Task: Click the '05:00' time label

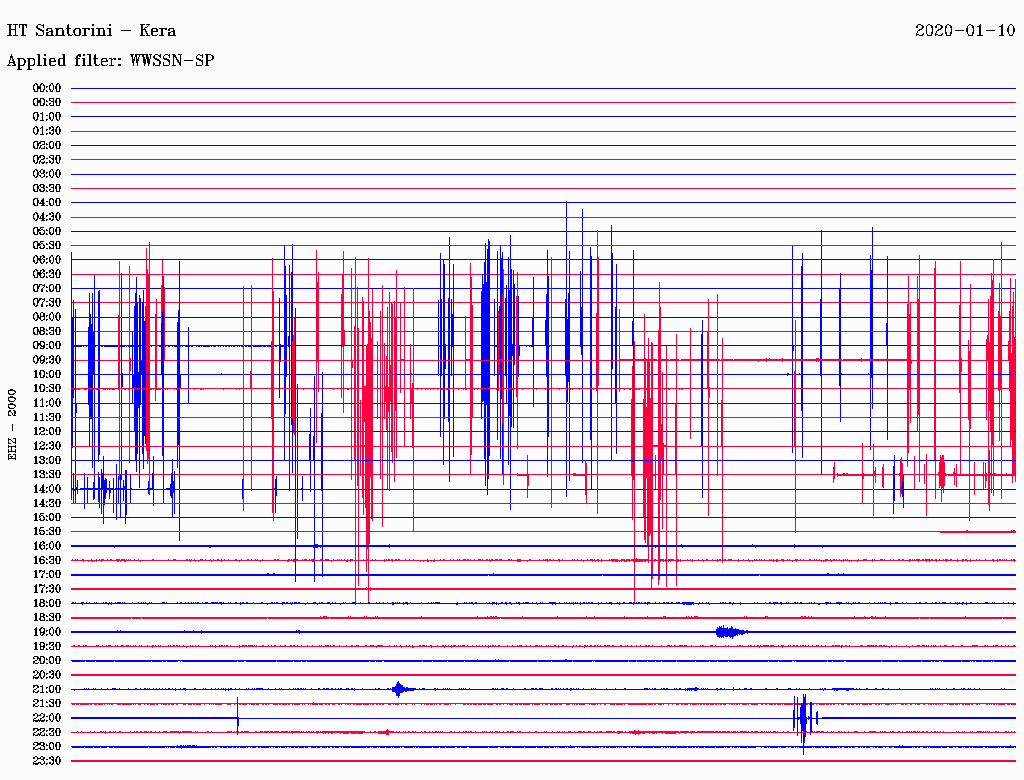Action: point(47,231)
